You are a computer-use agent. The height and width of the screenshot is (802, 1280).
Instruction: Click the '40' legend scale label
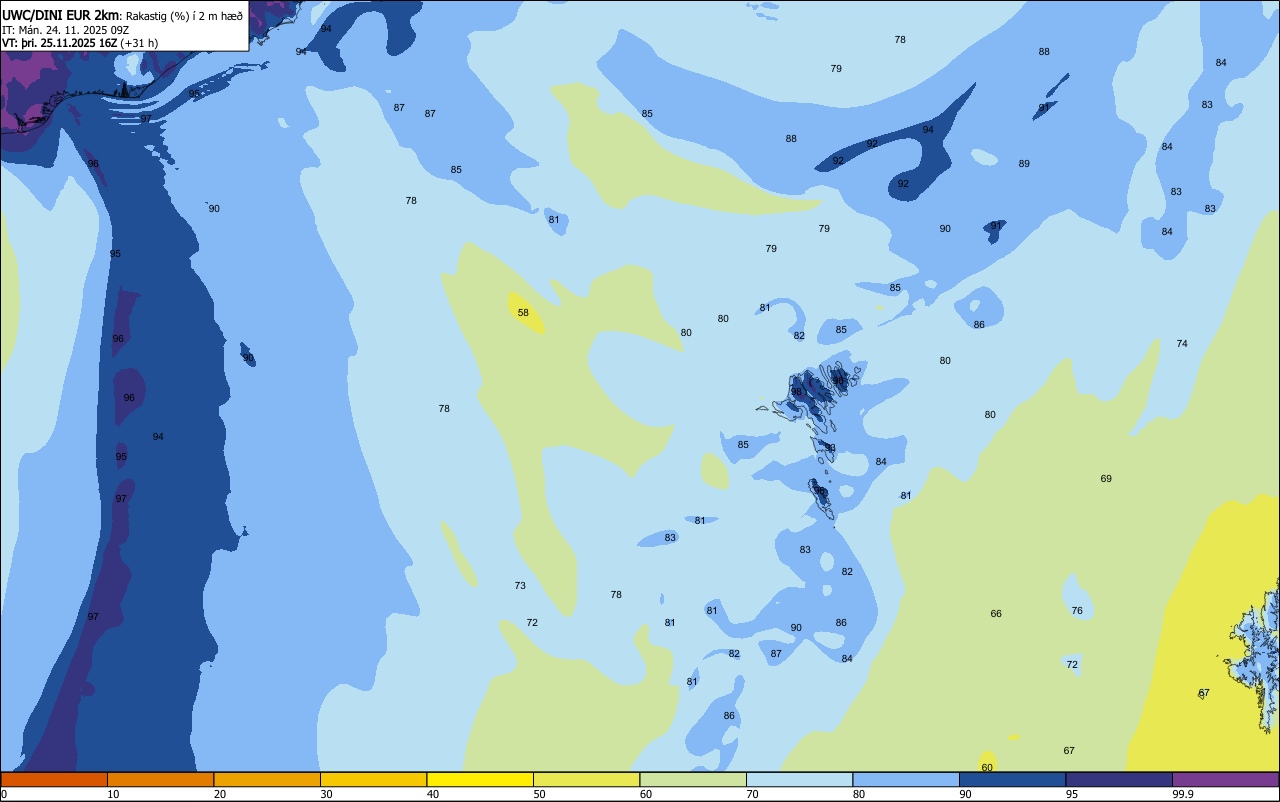click(433, 794)
